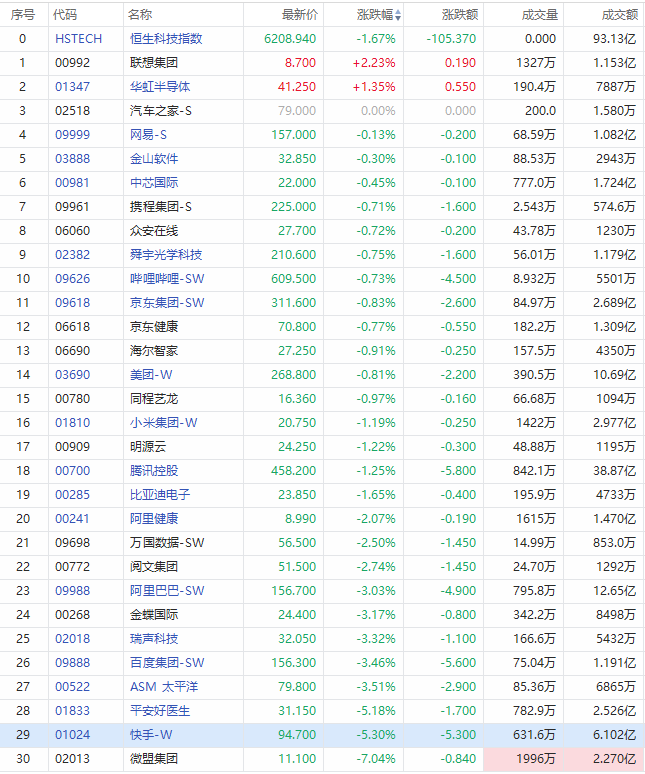Click the 序号 column header
This screenshot has width=645, height=774.
(x=23, y=15)
